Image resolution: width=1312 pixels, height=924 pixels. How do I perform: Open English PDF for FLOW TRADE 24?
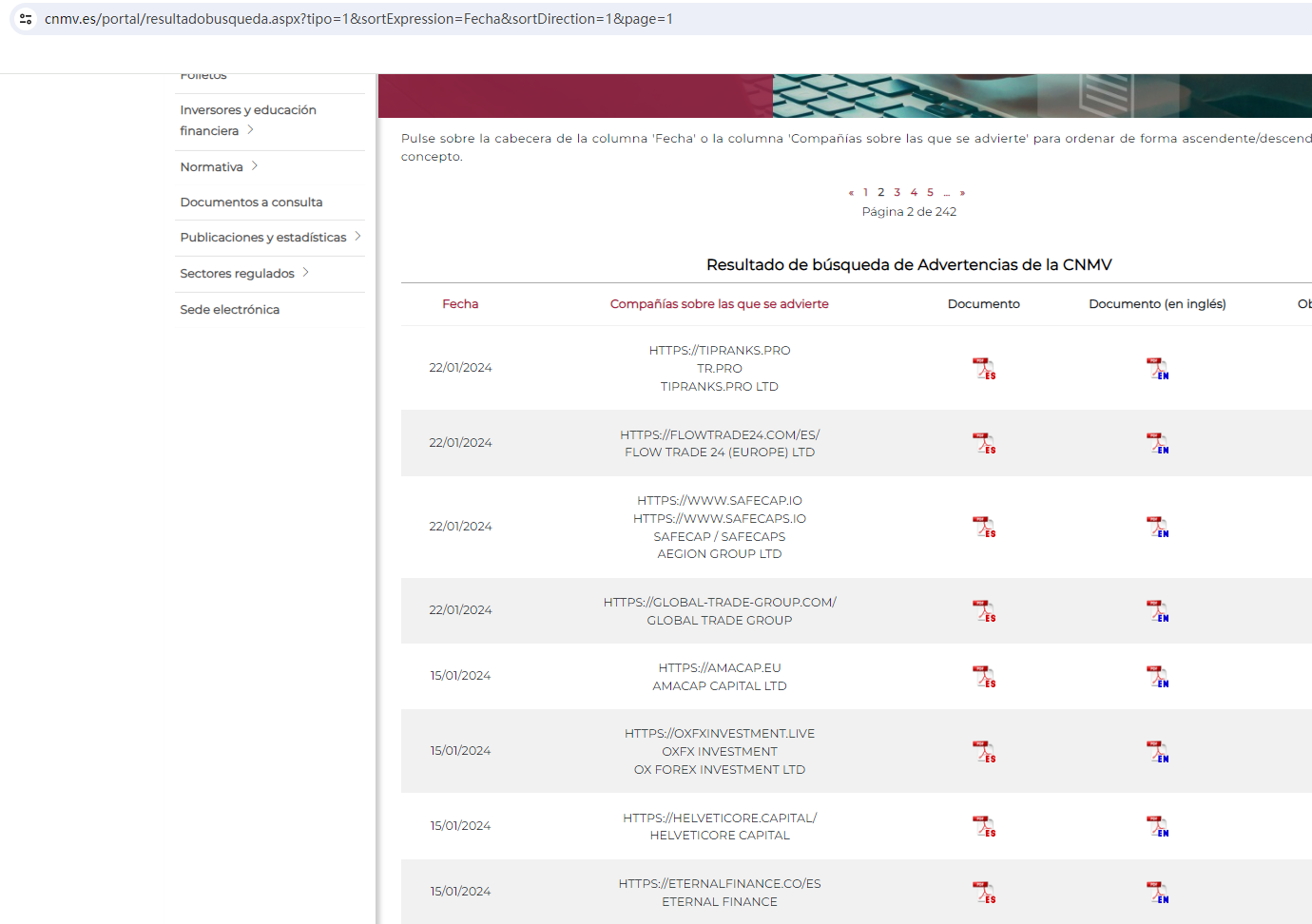(x=1157, y=443)
